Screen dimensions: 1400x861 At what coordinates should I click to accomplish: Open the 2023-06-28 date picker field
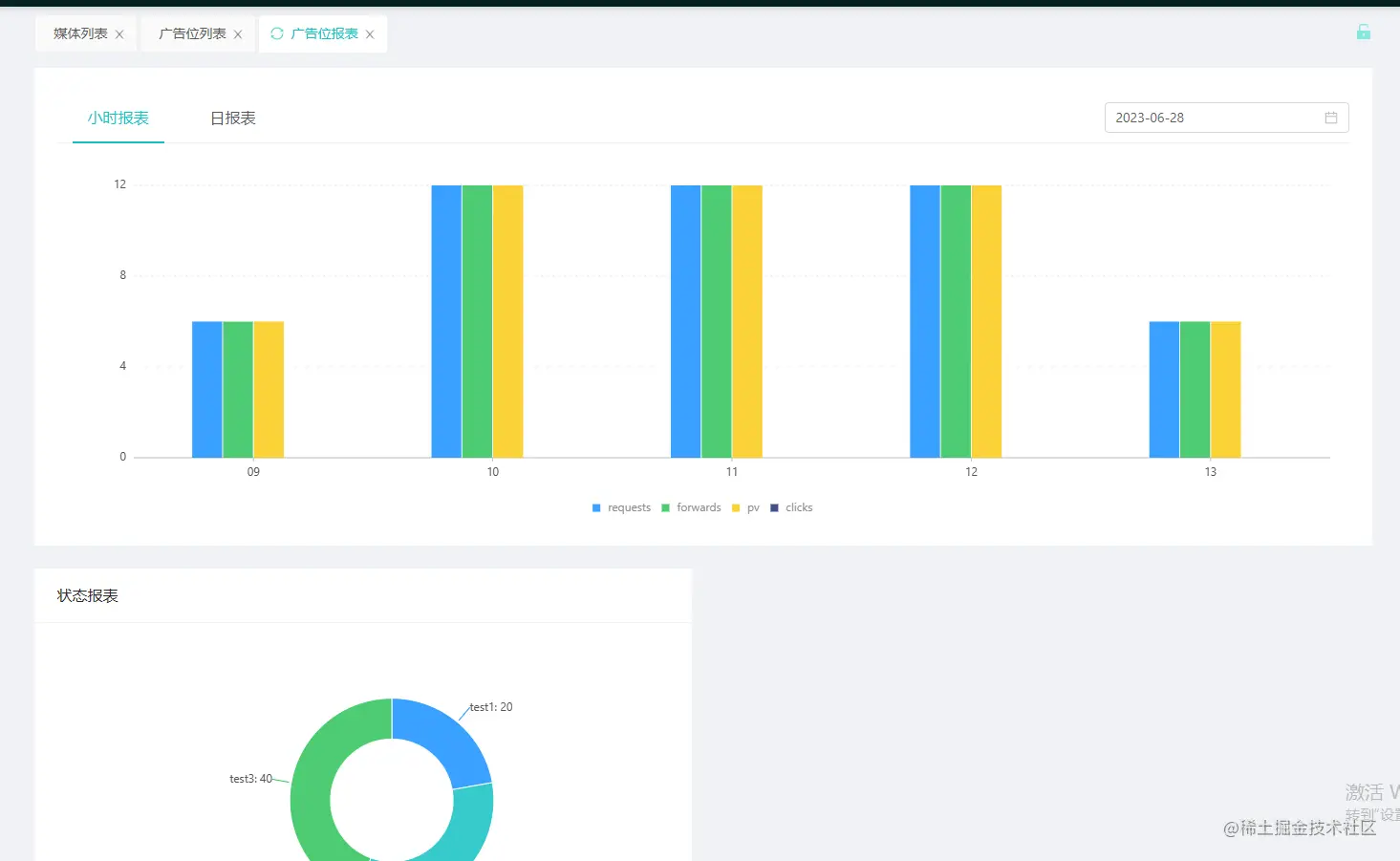tap(1226, 118)
